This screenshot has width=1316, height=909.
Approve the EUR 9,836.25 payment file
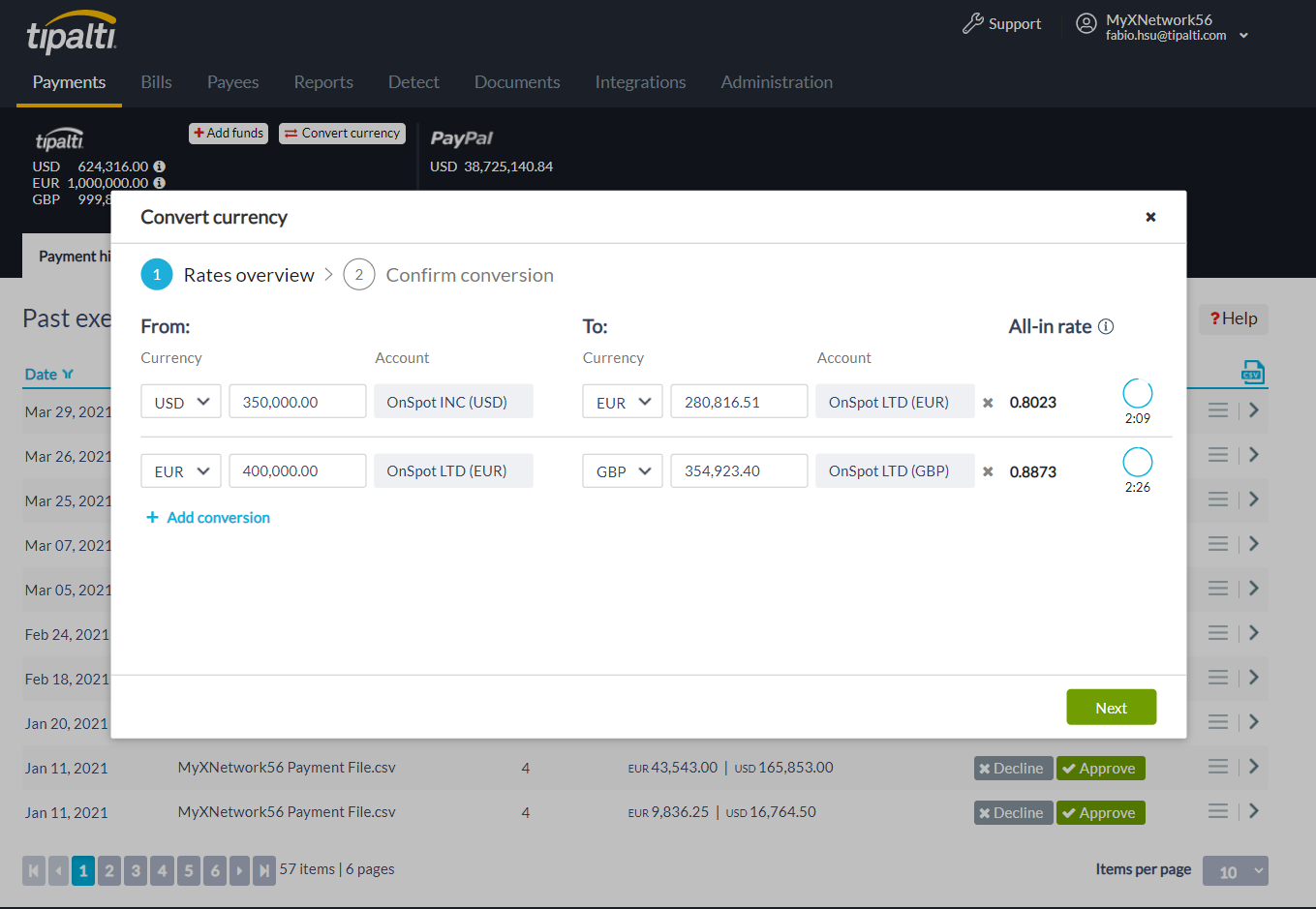pos(1100,813)
